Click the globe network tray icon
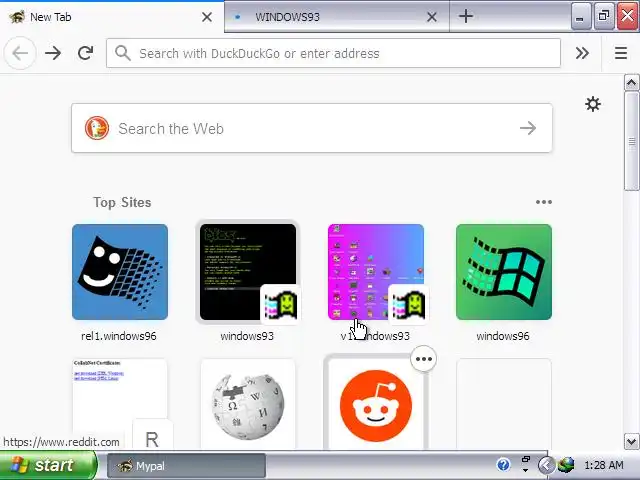Viewport: 640px width, 480px height. tap(566, 465)
